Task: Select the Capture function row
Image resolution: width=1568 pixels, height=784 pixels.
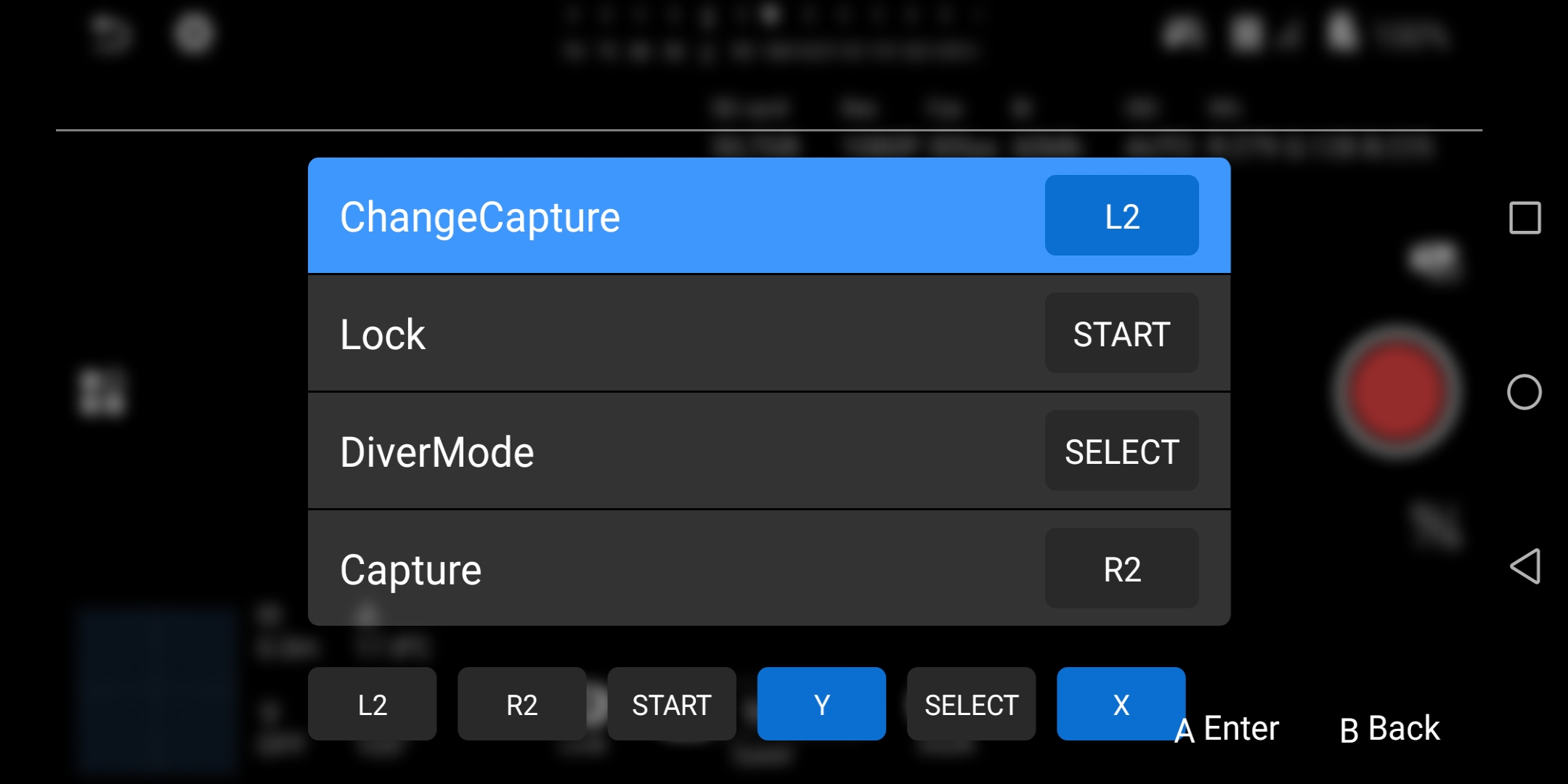Action: [x=769, y=568]
